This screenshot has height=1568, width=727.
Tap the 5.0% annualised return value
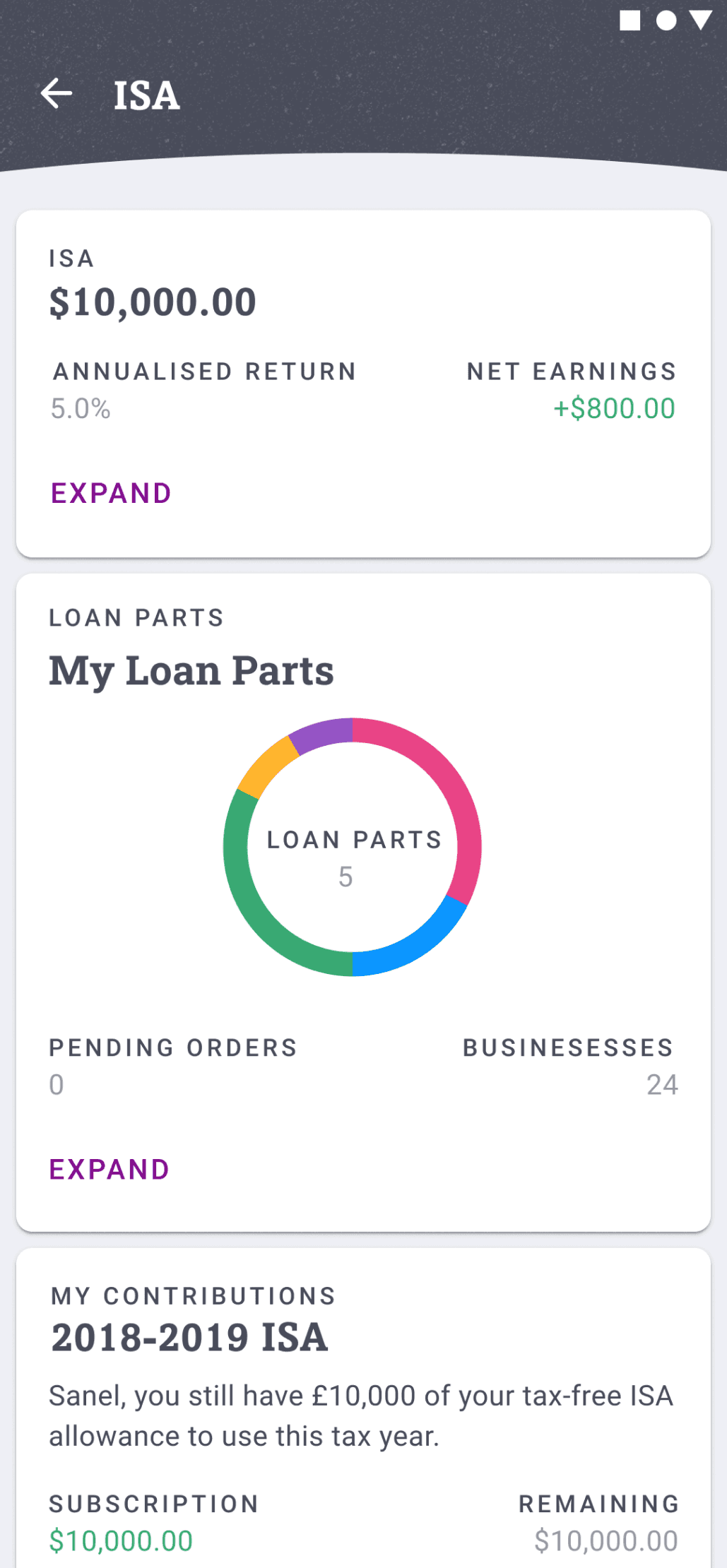coord(81,408)
